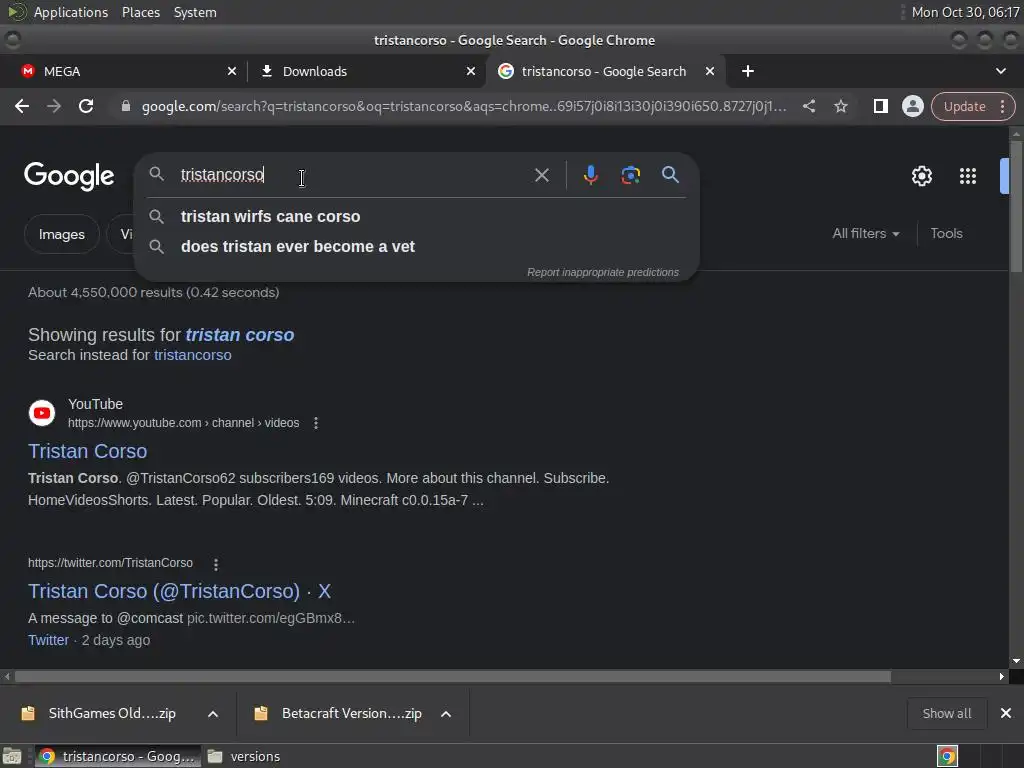Screen dimensions: 1024x768
Task: Open corrected results for tristan corso
Action: (x=240, y=335)
